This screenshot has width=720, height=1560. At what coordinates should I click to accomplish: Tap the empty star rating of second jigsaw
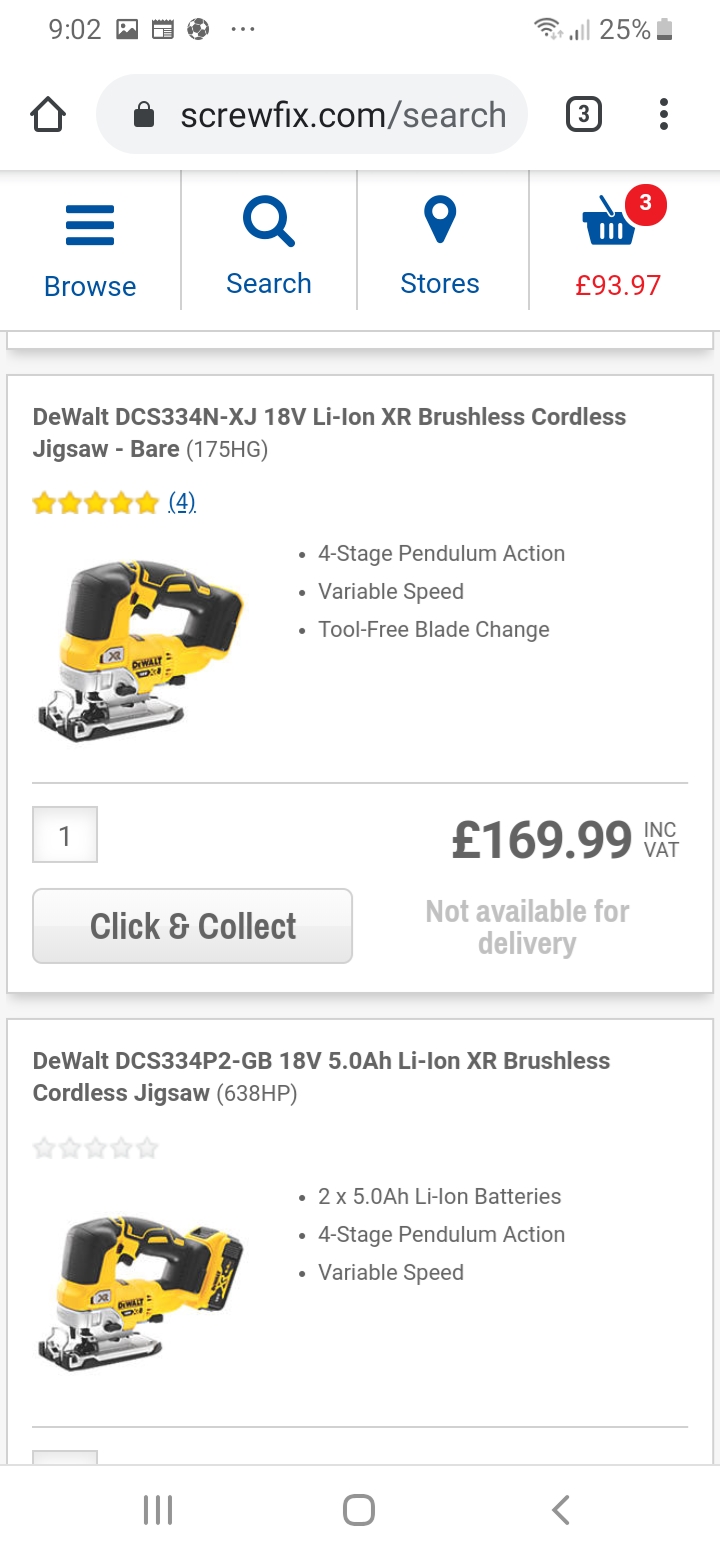tap(96, 1147)
